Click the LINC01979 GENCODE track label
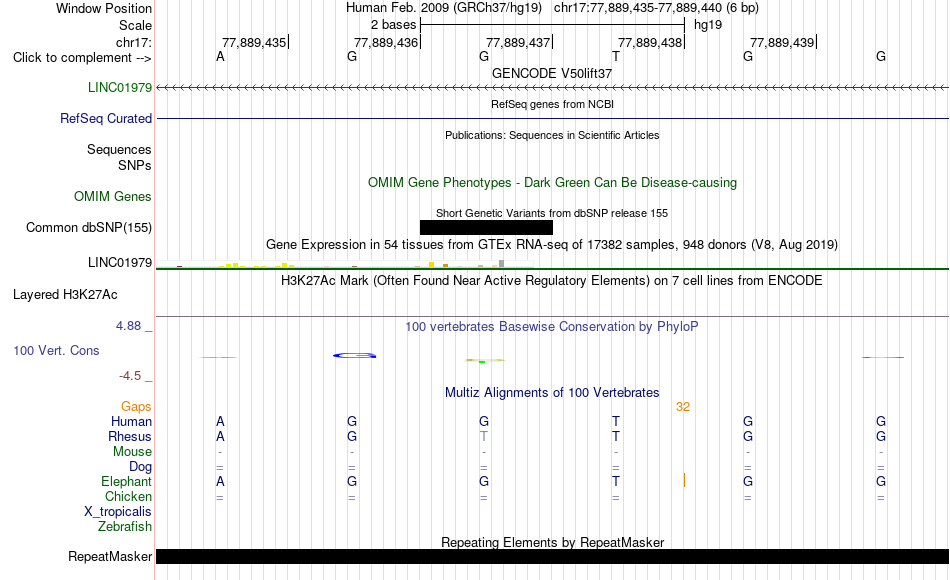 [119, 87]
